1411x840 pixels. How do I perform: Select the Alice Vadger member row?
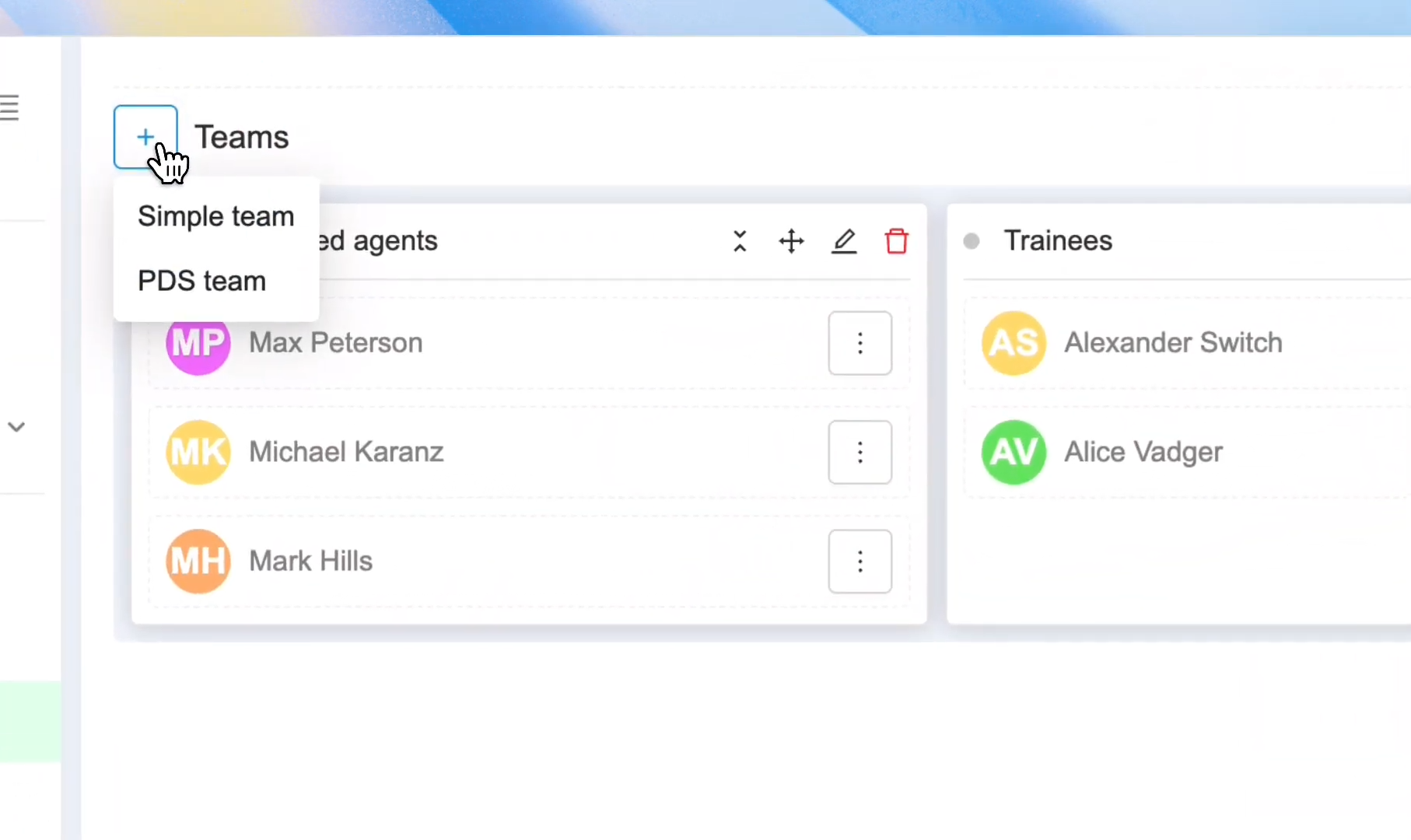(1188, 452)
